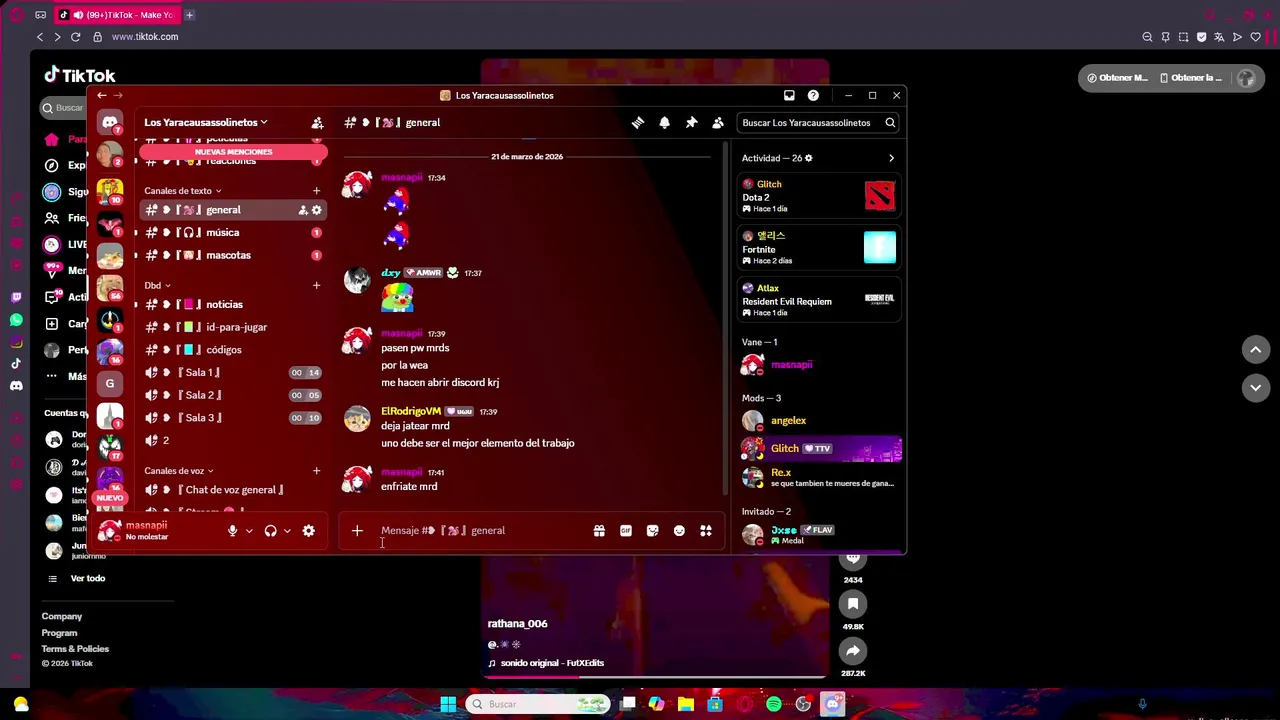This screenshot has height=720, width=1280.
Task: Collapse Dbd category
Action: pyautogui.click(x=157, y=286)
